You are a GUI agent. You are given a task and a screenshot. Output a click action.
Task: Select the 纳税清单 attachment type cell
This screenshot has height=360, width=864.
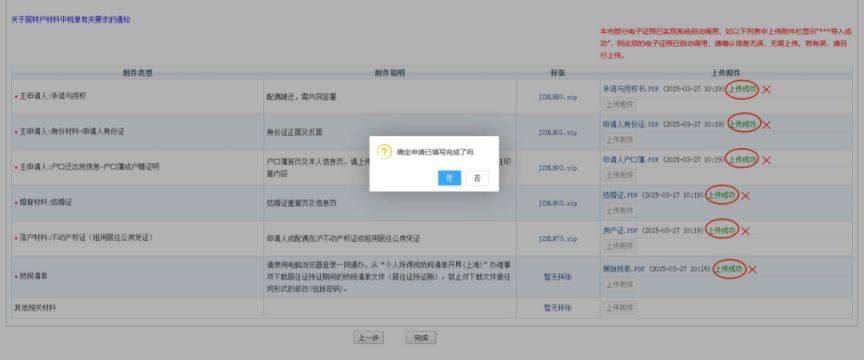point(137,277)
